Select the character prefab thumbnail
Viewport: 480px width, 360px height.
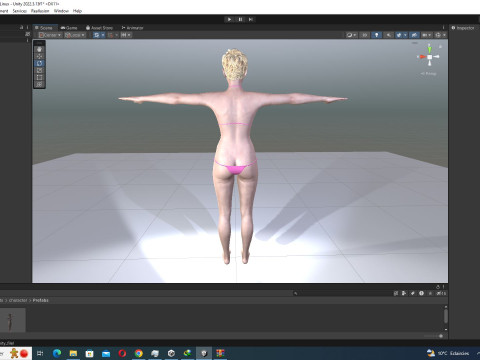point(12,320)
